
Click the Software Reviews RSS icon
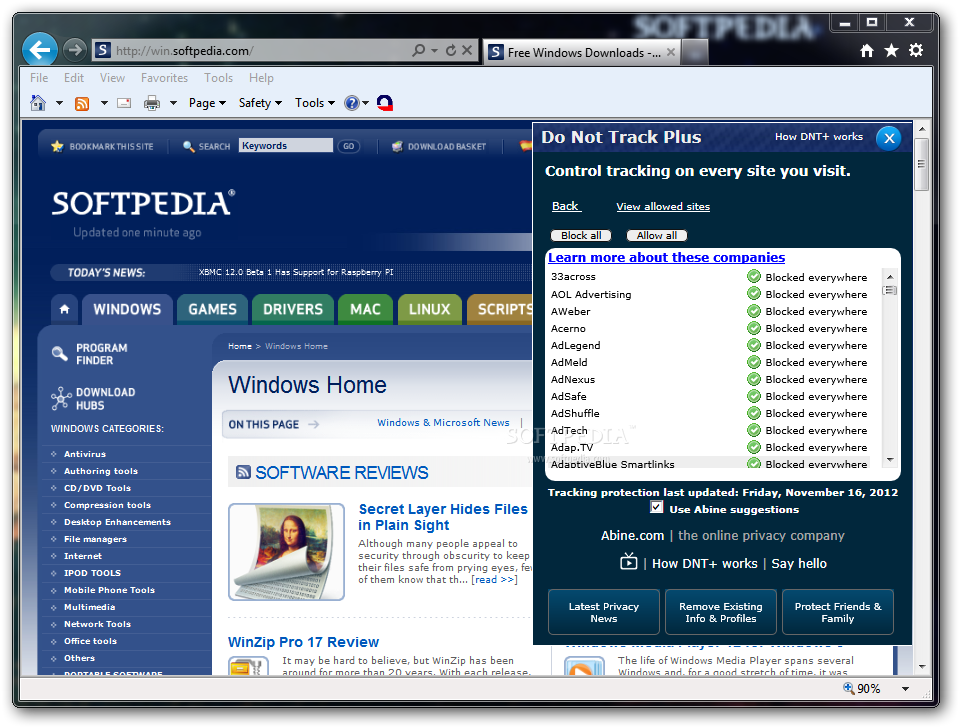point(243,472)
